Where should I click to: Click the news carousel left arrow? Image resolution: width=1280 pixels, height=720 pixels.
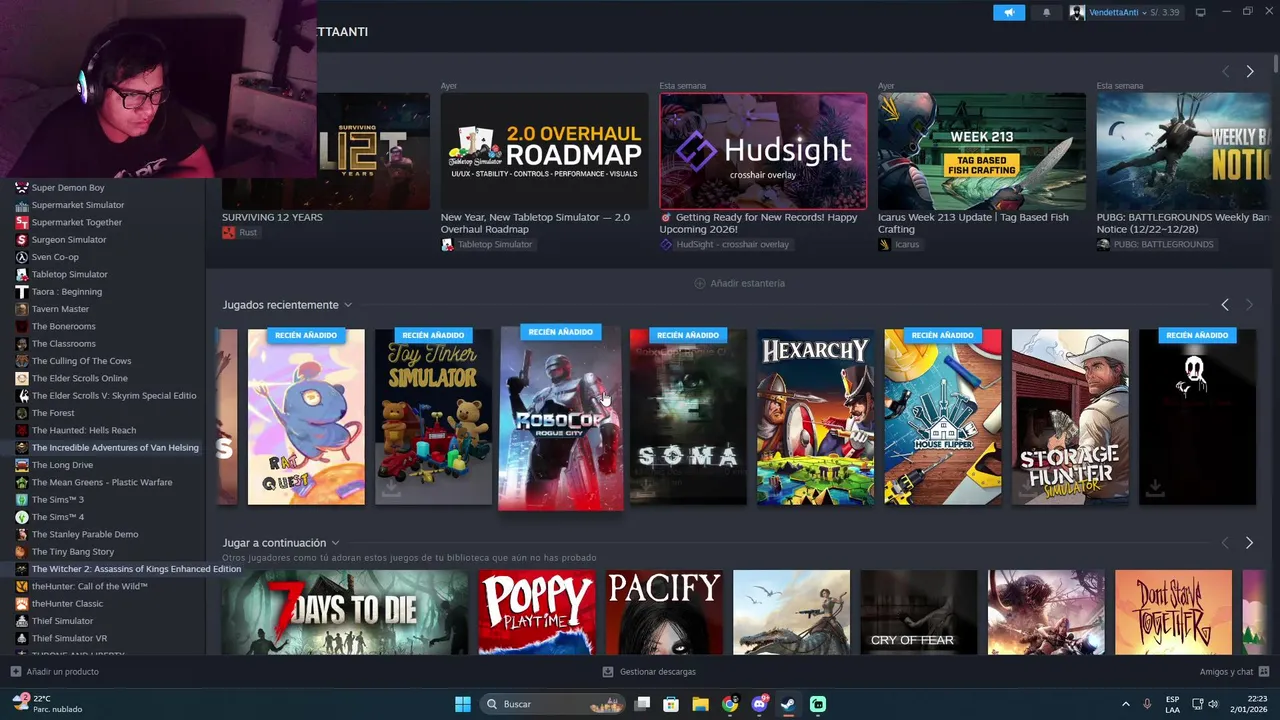coord(1225,71)
